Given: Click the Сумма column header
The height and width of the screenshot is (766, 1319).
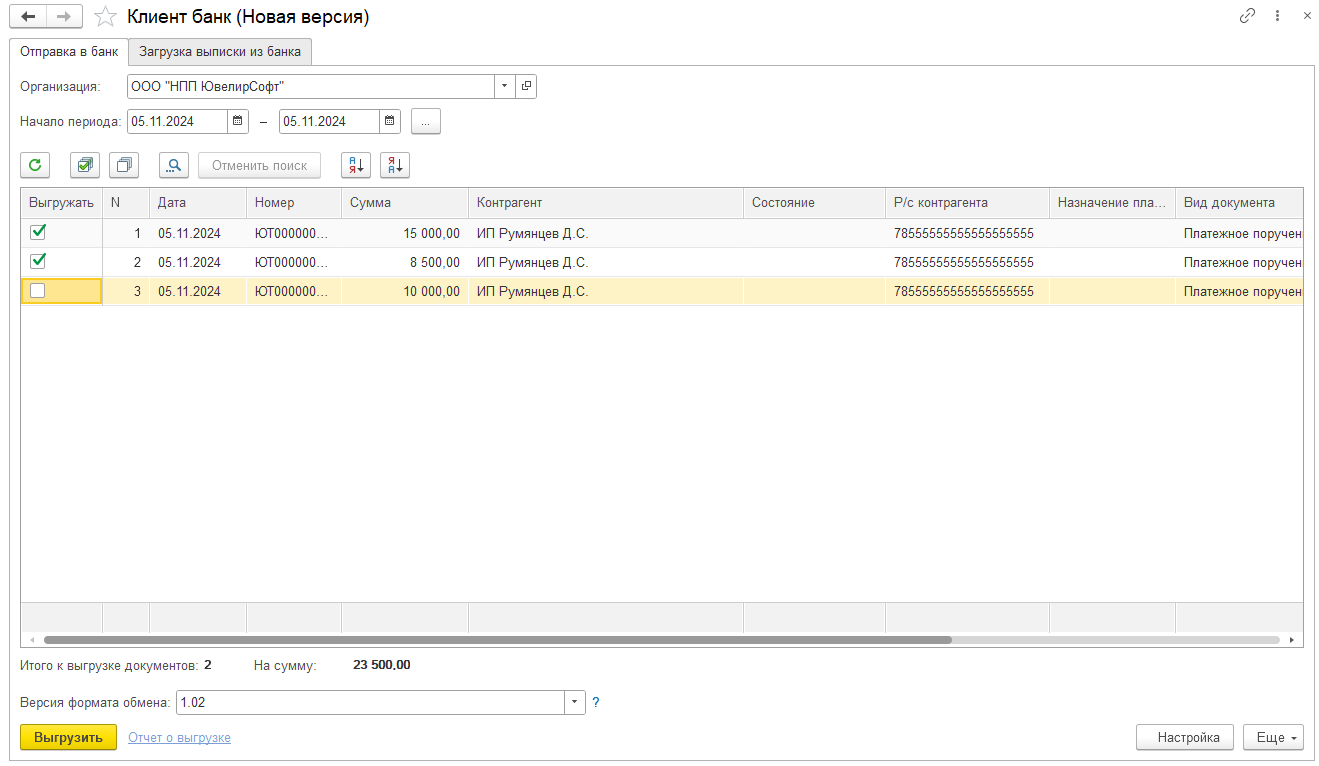Looking at the screenshot, I should (405, 203).
